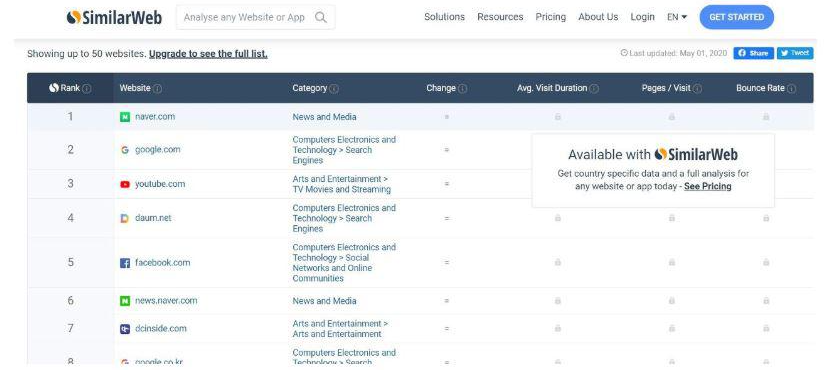Click rank number 5 cell
This screenshot has height=370, width=840.
click(x=71, y=262)
